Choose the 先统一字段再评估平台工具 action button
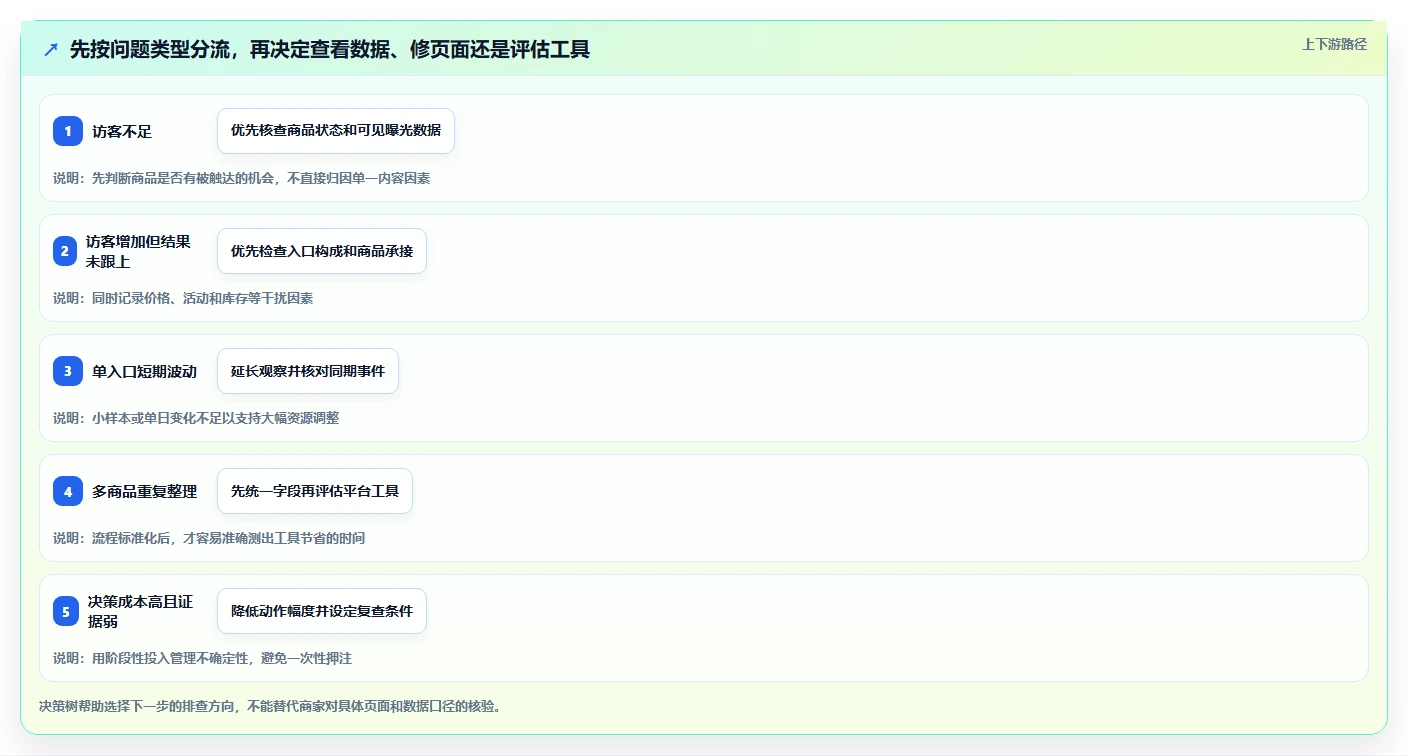This screenshot has height=756, width=1408. coord(315,491)
